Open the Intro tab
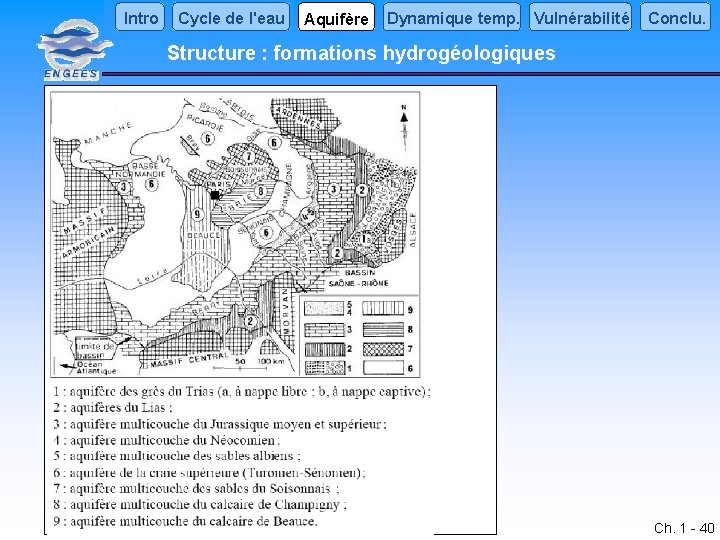 tap(140, 17)
